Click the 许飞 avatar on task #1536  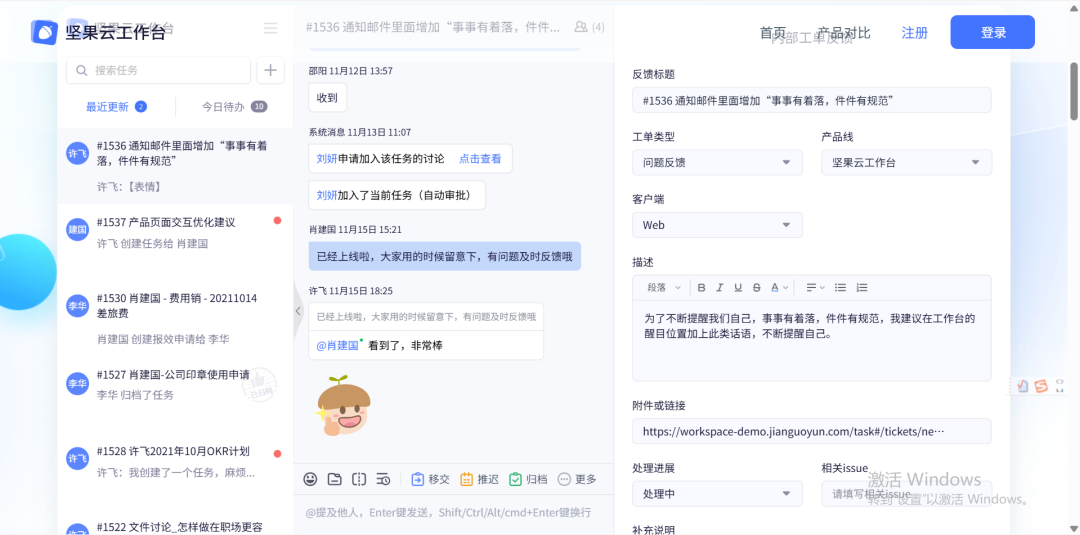pos(77,154)
